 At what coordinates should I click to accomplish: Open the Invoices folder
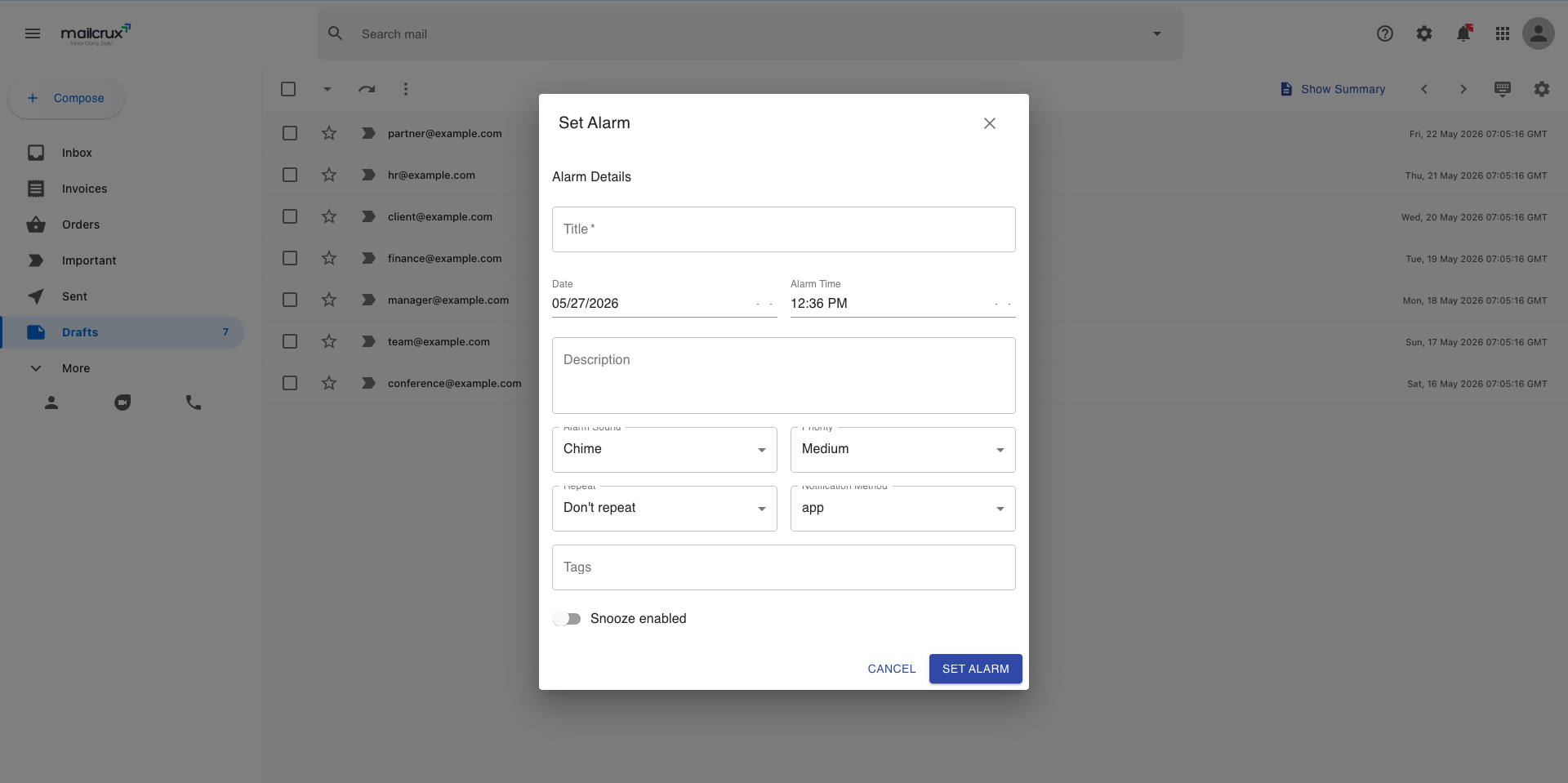click(x=122, y=189)
